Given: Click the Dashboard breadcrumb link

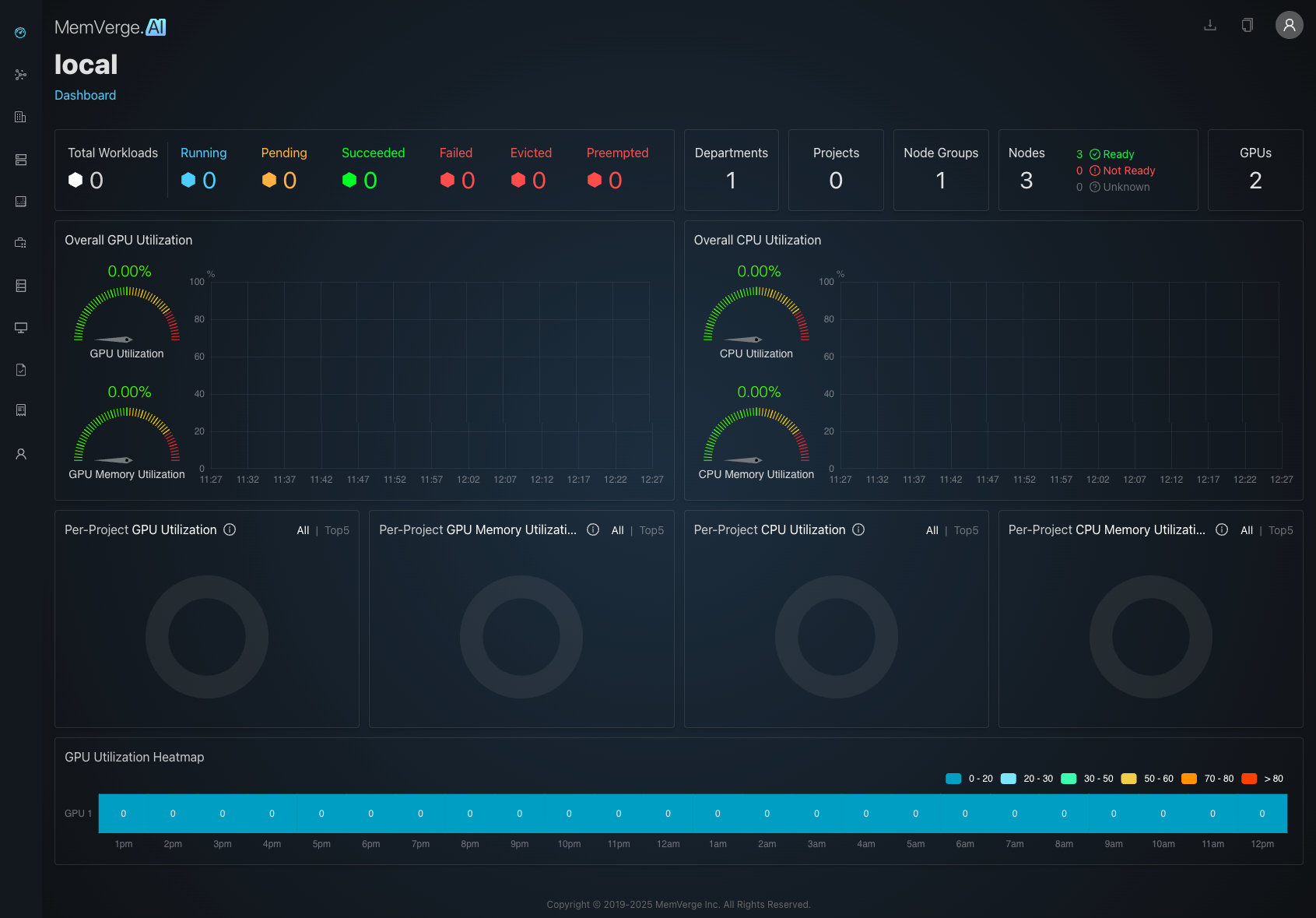Looking at the screenshot, I should click(85, 95).
